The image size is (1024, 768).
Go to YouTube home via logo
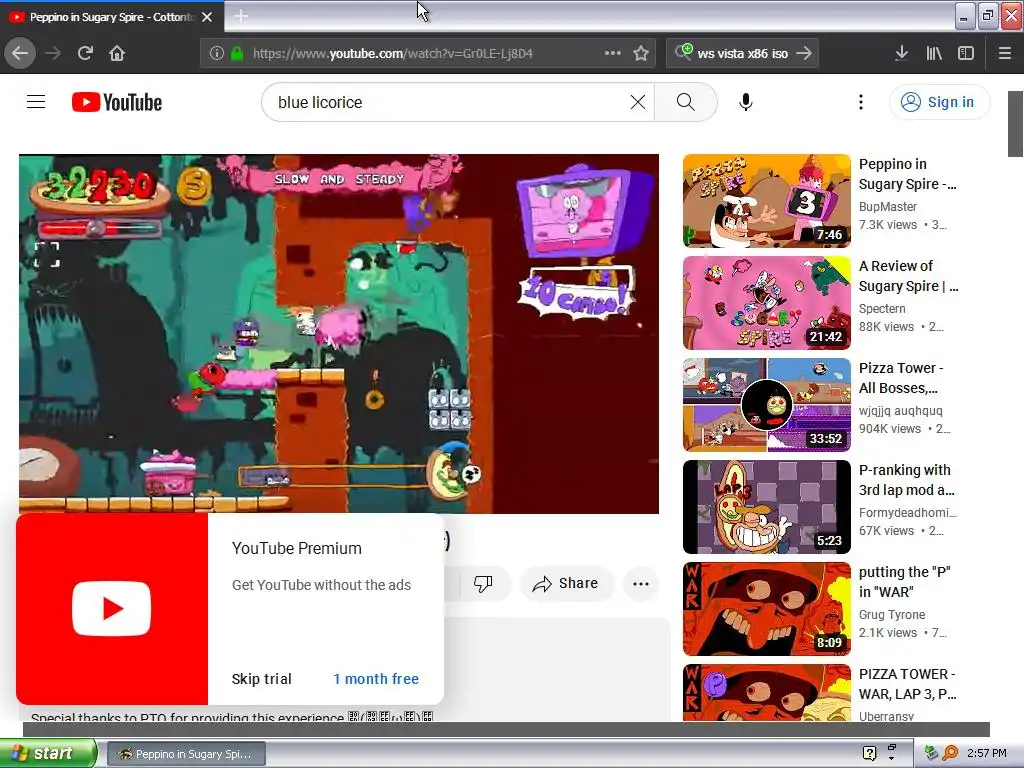(116, 102)
